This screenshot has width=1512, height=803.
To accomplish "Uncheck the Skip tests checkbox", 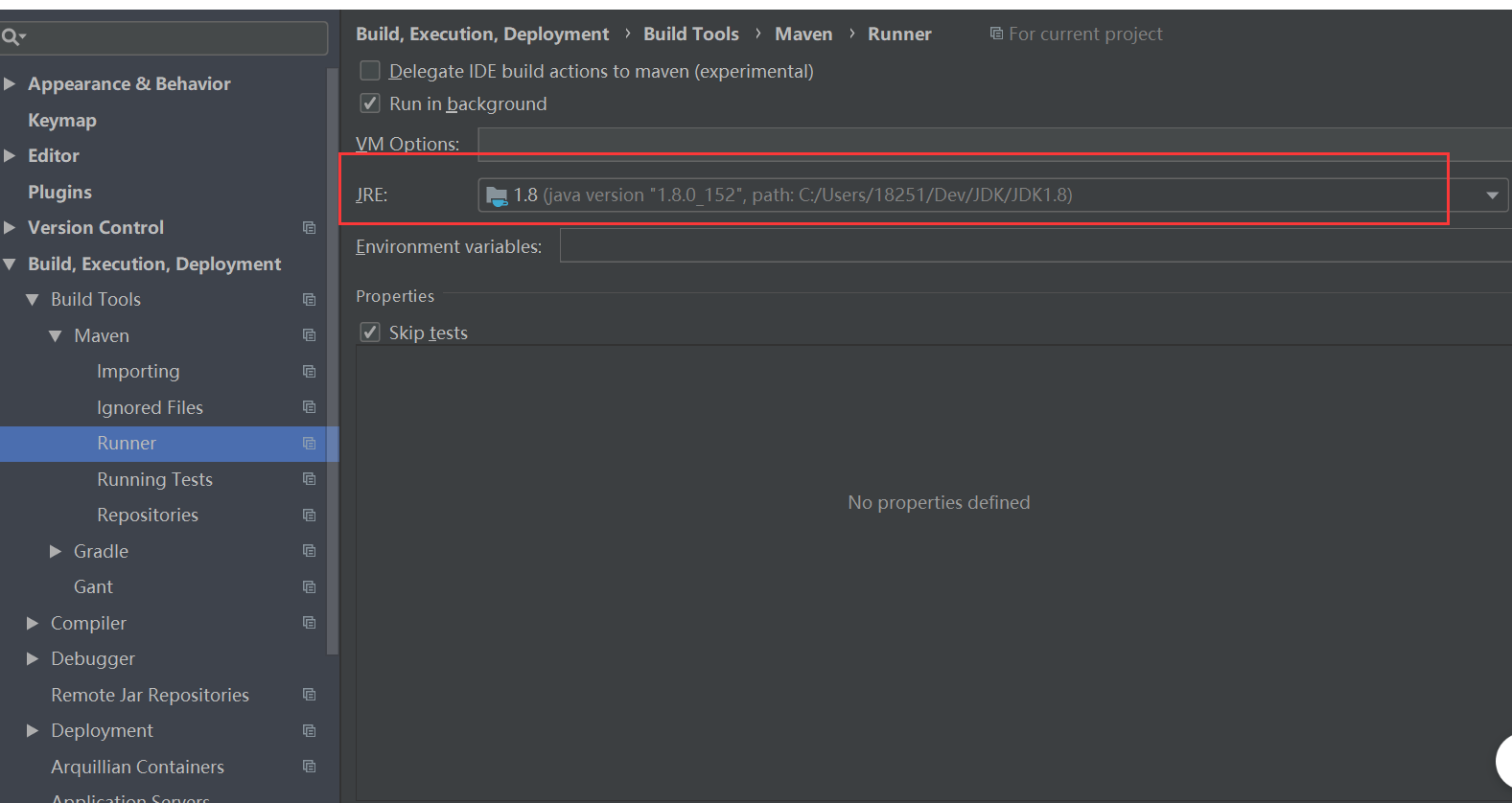I will click(369, 333).
